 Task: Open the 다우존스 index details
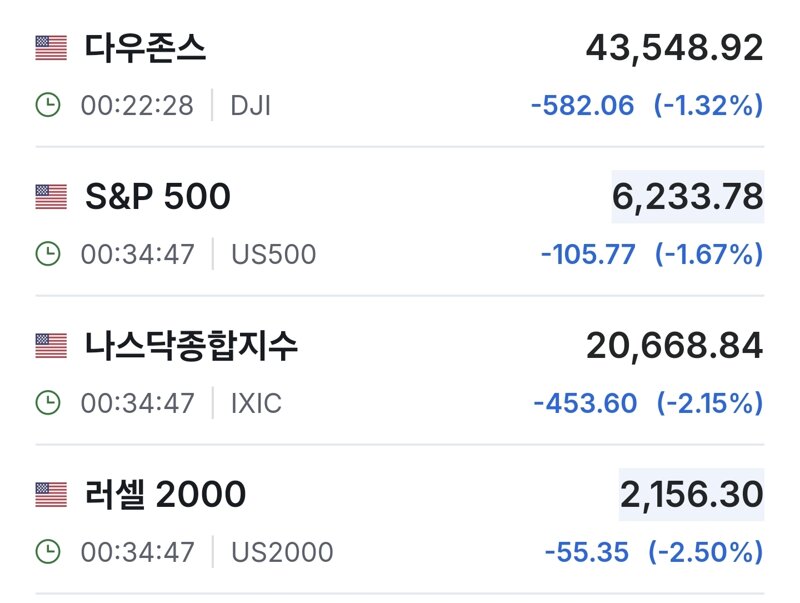point(145,48)
